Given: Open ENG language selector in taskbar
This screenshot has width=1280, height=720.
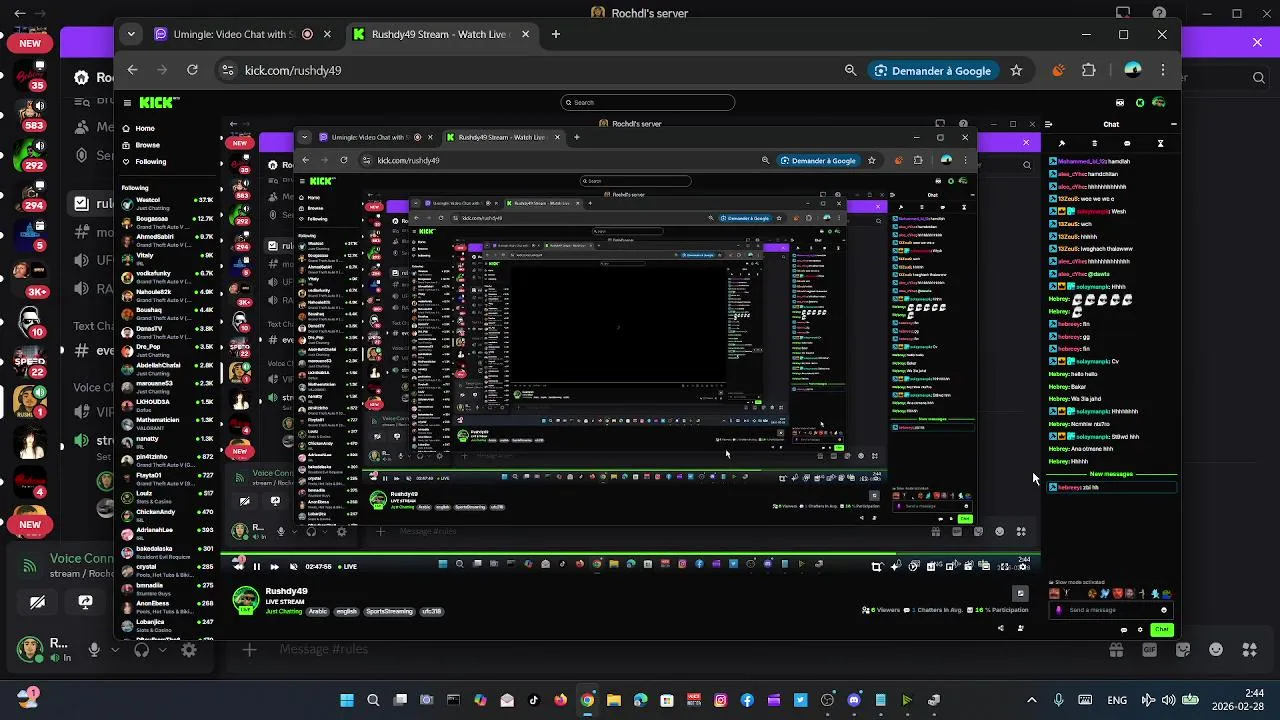Looking at the screenshot, I should pyautogui.click(x=1117, y=700).
